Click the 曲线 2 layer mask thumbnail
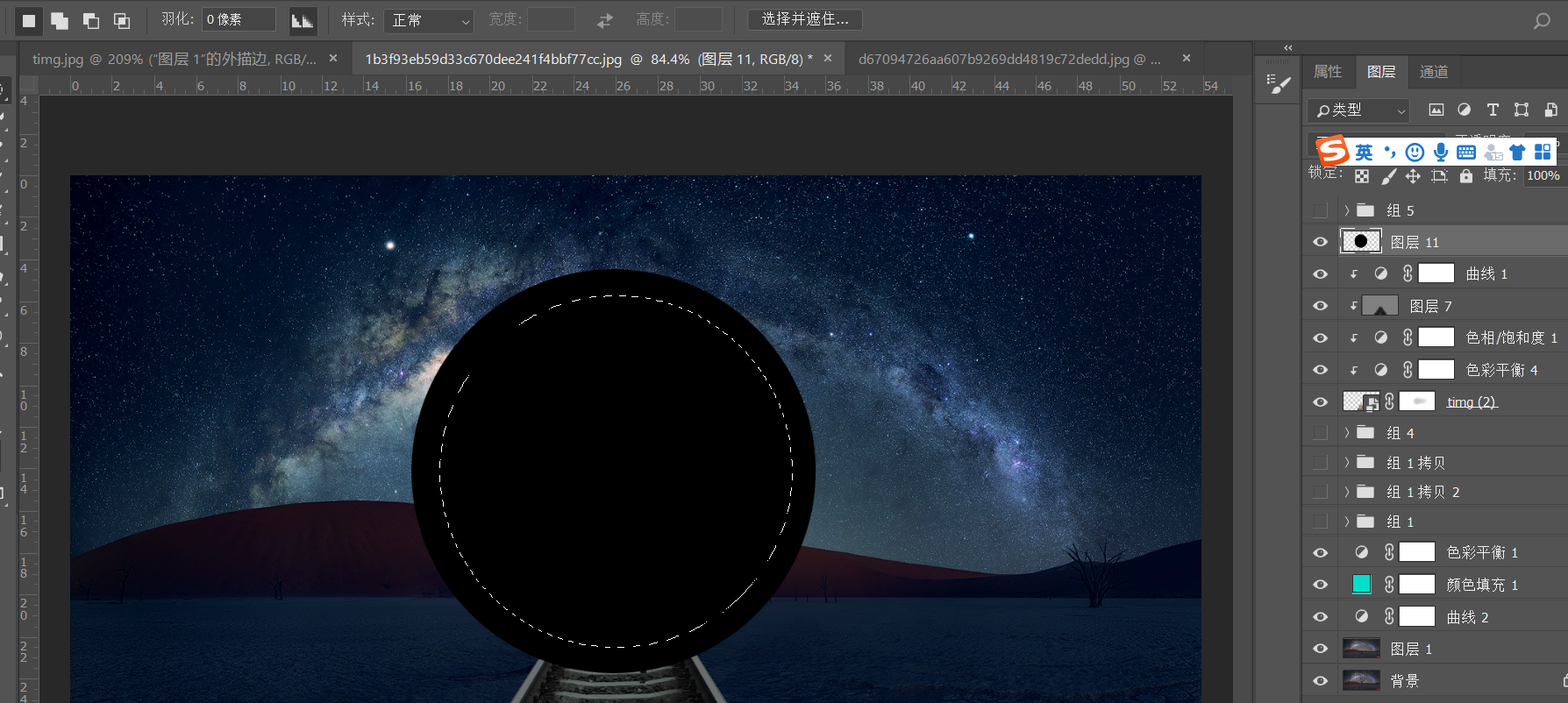1568x703 pixels. coord(1417,616)
